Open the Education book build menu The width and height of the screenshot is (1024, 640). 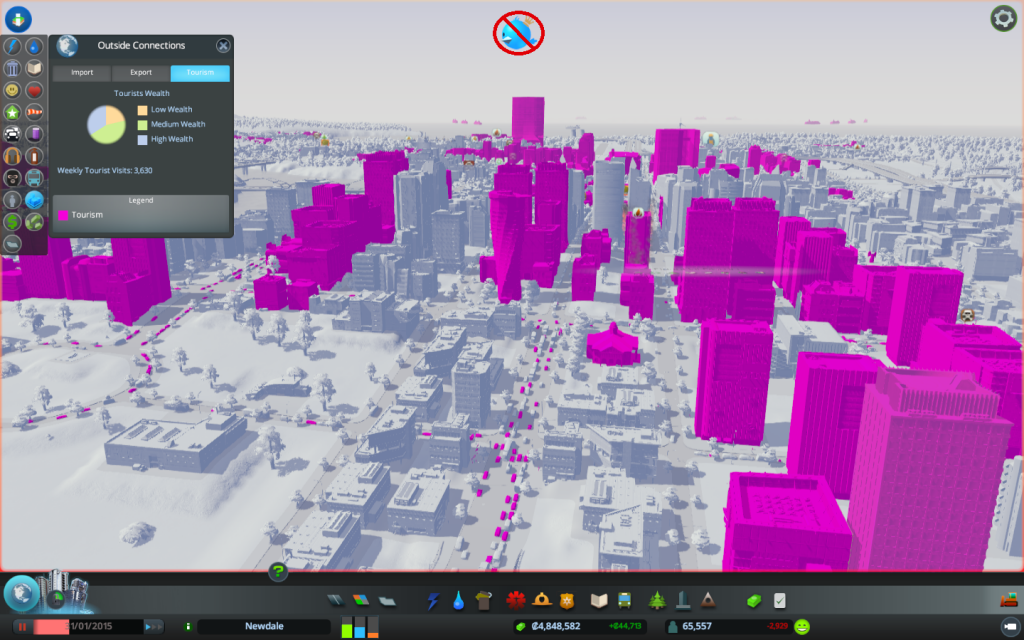tap(599, 600)
